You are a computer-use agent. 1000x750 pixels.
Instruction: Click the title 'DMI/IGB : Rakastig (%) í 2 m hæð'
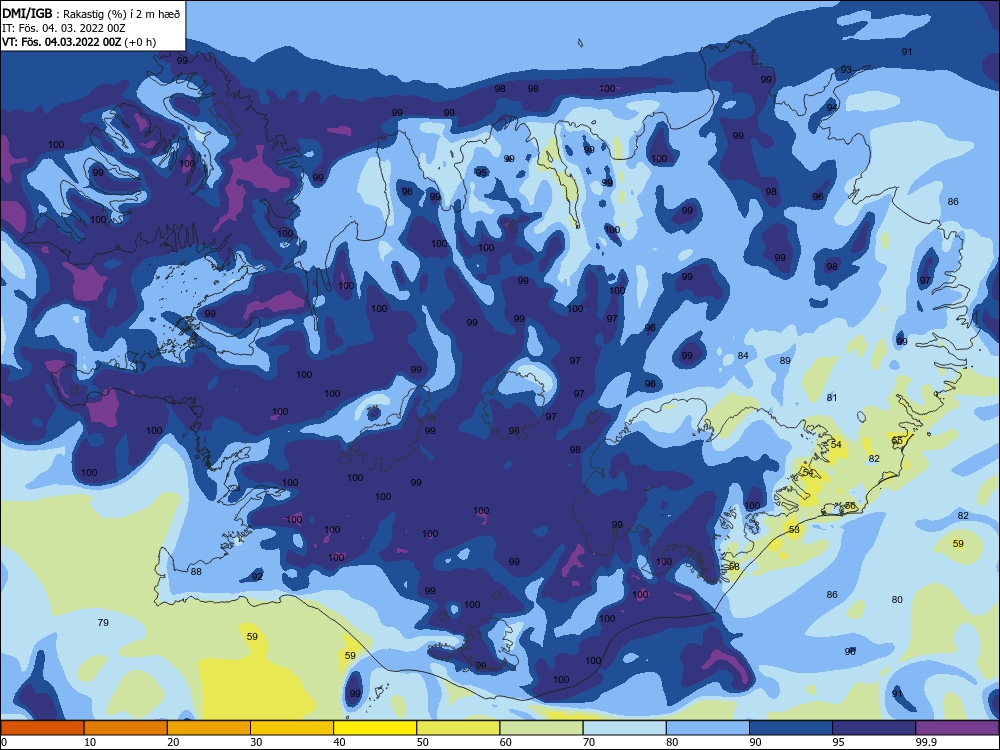click(91, 13)
